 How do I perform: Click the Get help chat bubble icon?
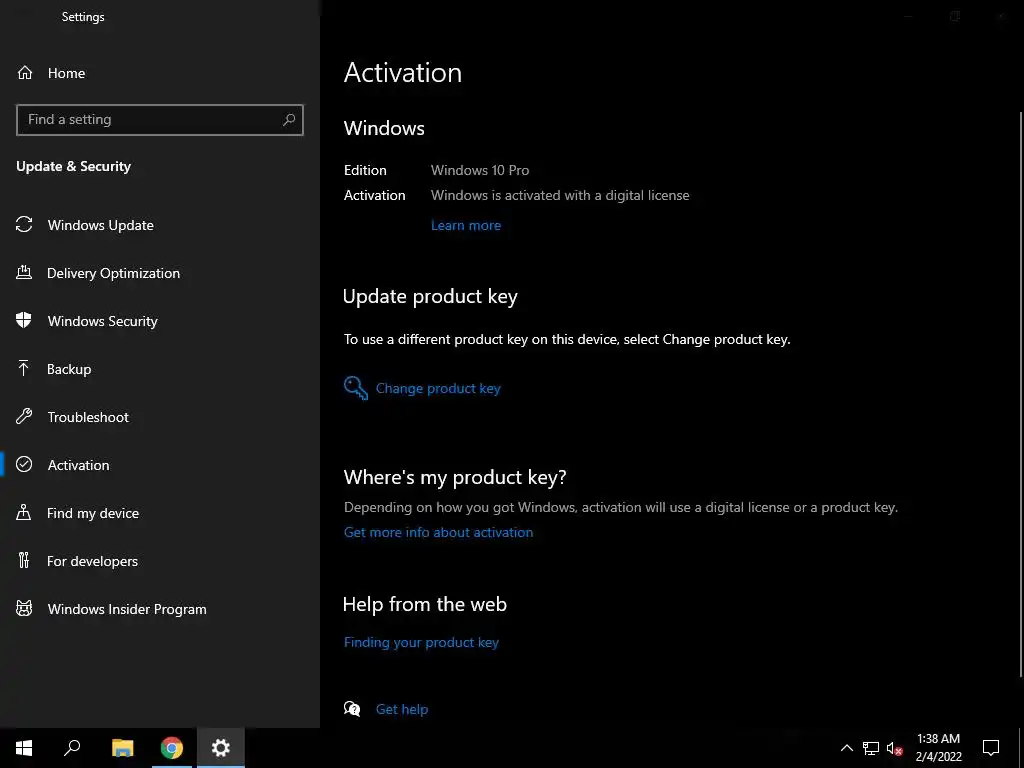(x=352, y=709)
